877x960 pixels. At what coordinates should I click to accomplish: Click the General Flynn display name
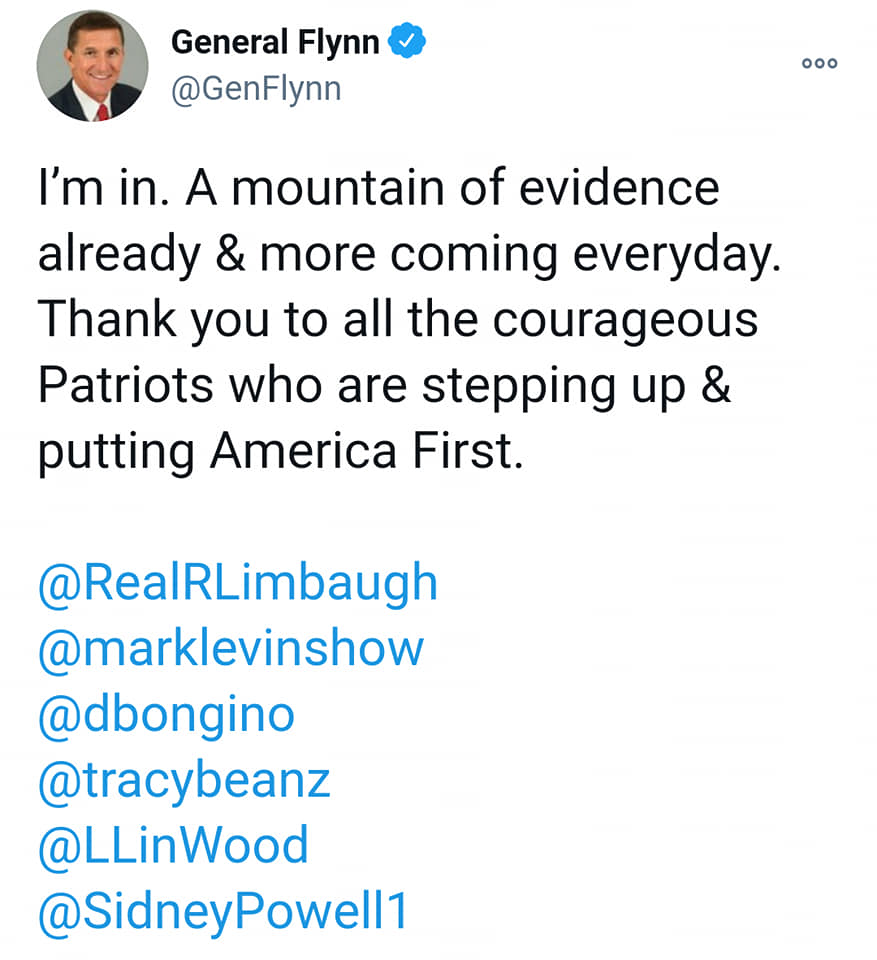coord(275,42)
